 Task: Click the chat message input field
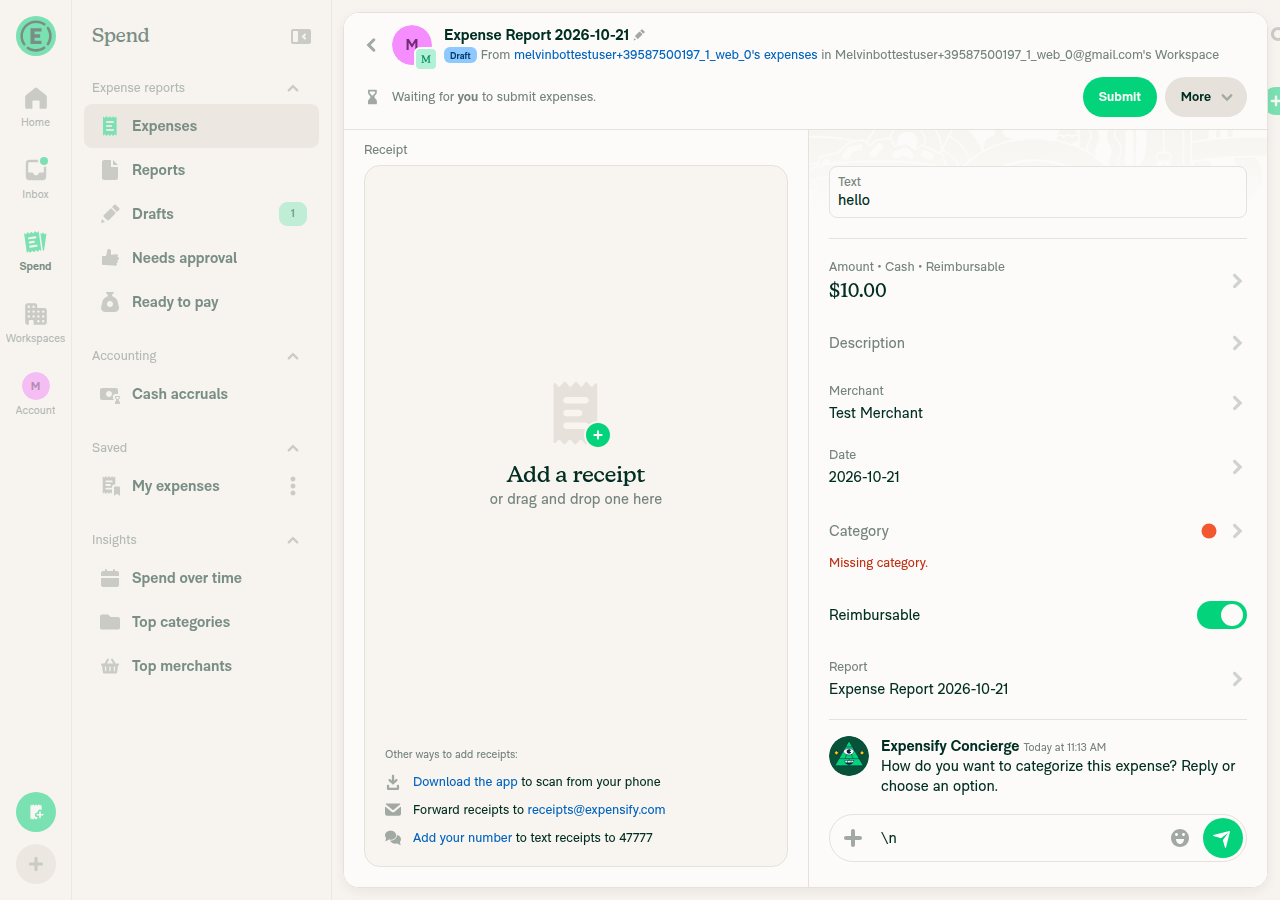[1020, 838]
